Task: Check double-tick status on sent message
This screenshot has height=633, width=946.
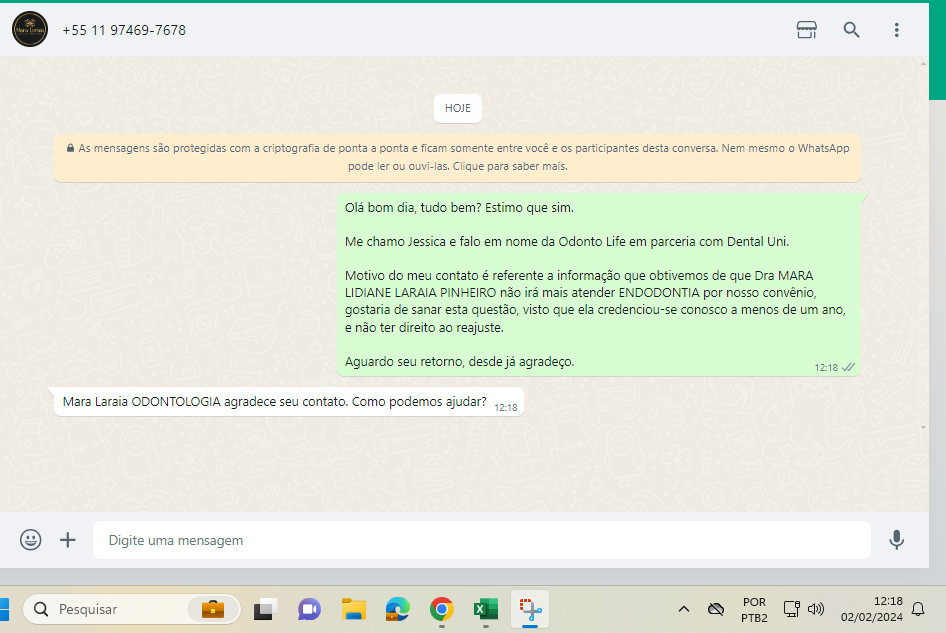Action: [x=848, y=367]
